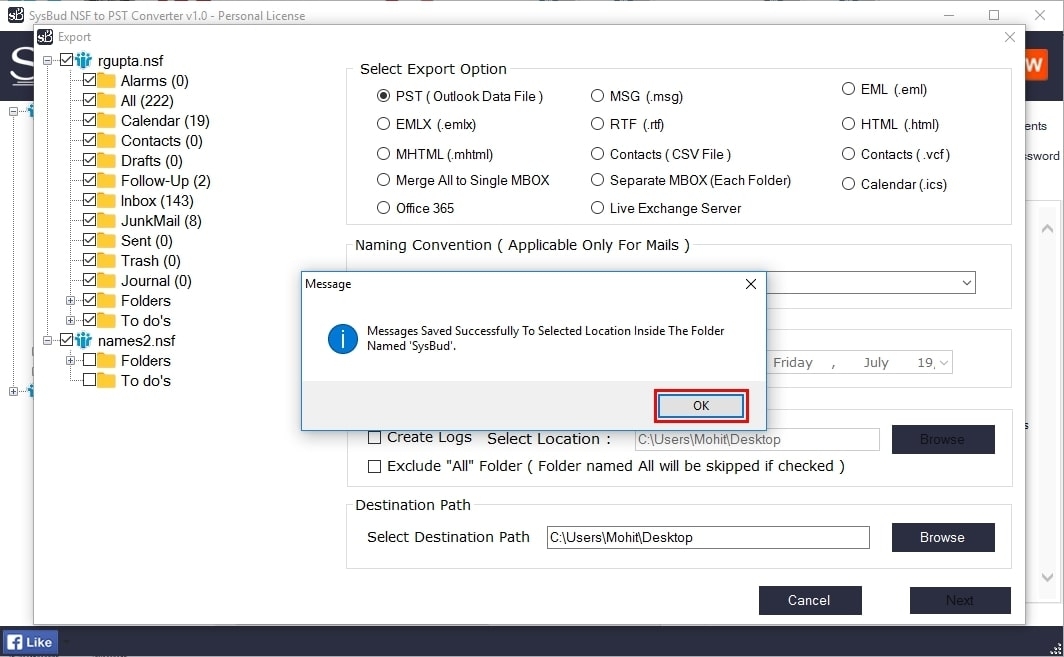Select Merge All to Single MBOX option
Image resolution: width=1064 pixels, height=657 pixels.
click(x=383, y=180)
